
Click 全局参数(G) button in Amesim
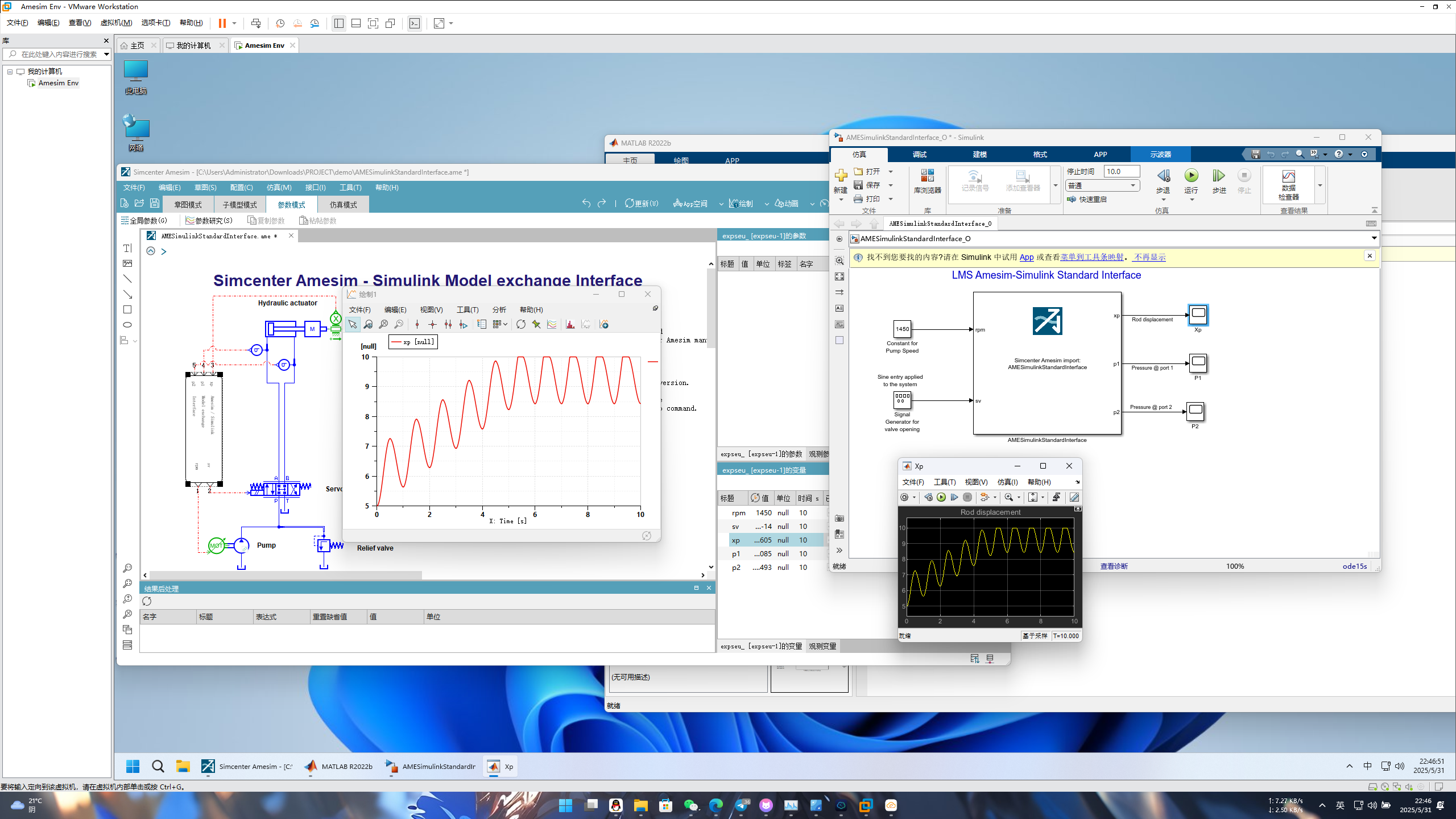(x=144, y=221)
